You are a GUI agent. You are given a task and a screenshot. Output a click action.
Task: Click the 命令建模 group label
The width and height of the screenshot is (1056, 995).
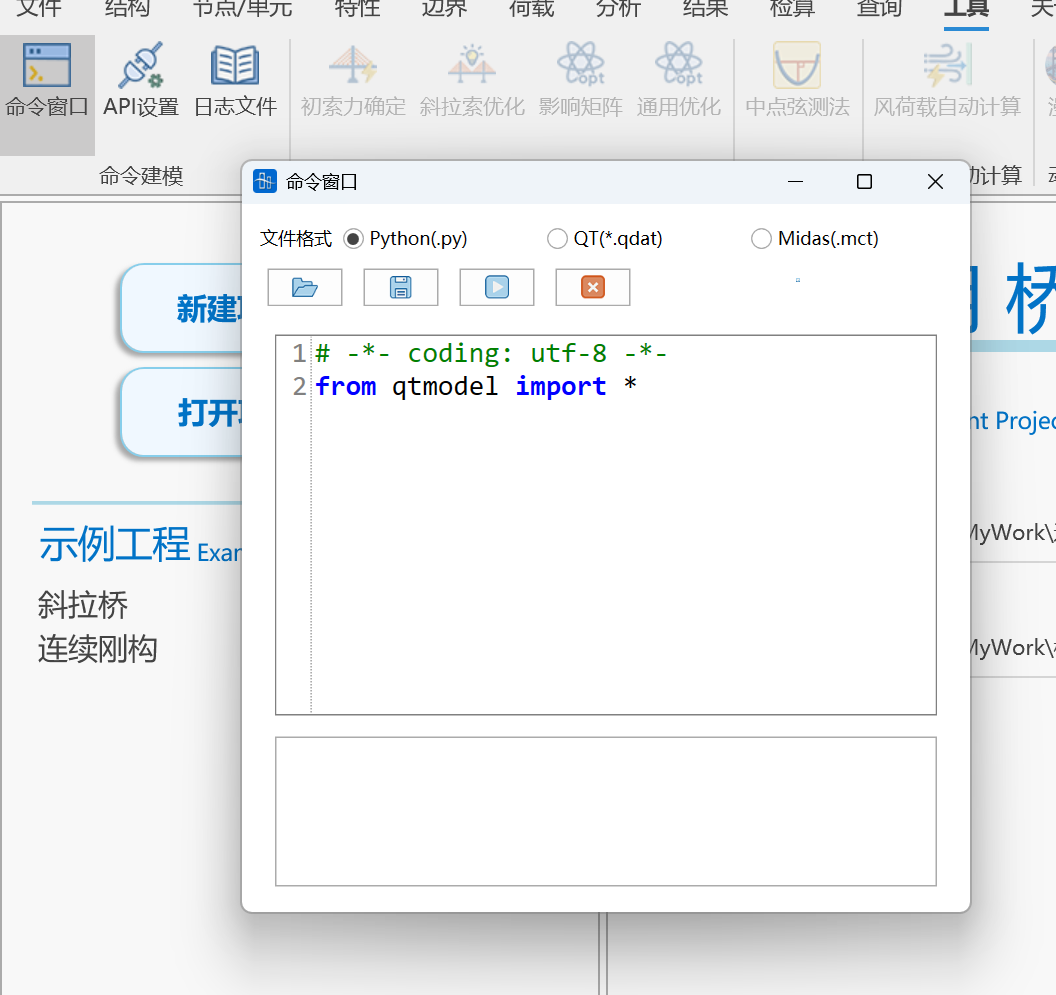coord(141,176)
